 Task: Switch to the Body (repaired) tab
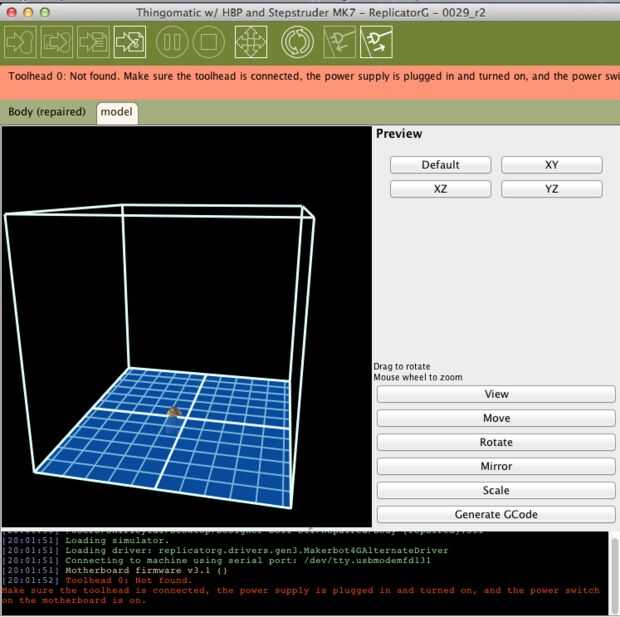pos(47,112)
